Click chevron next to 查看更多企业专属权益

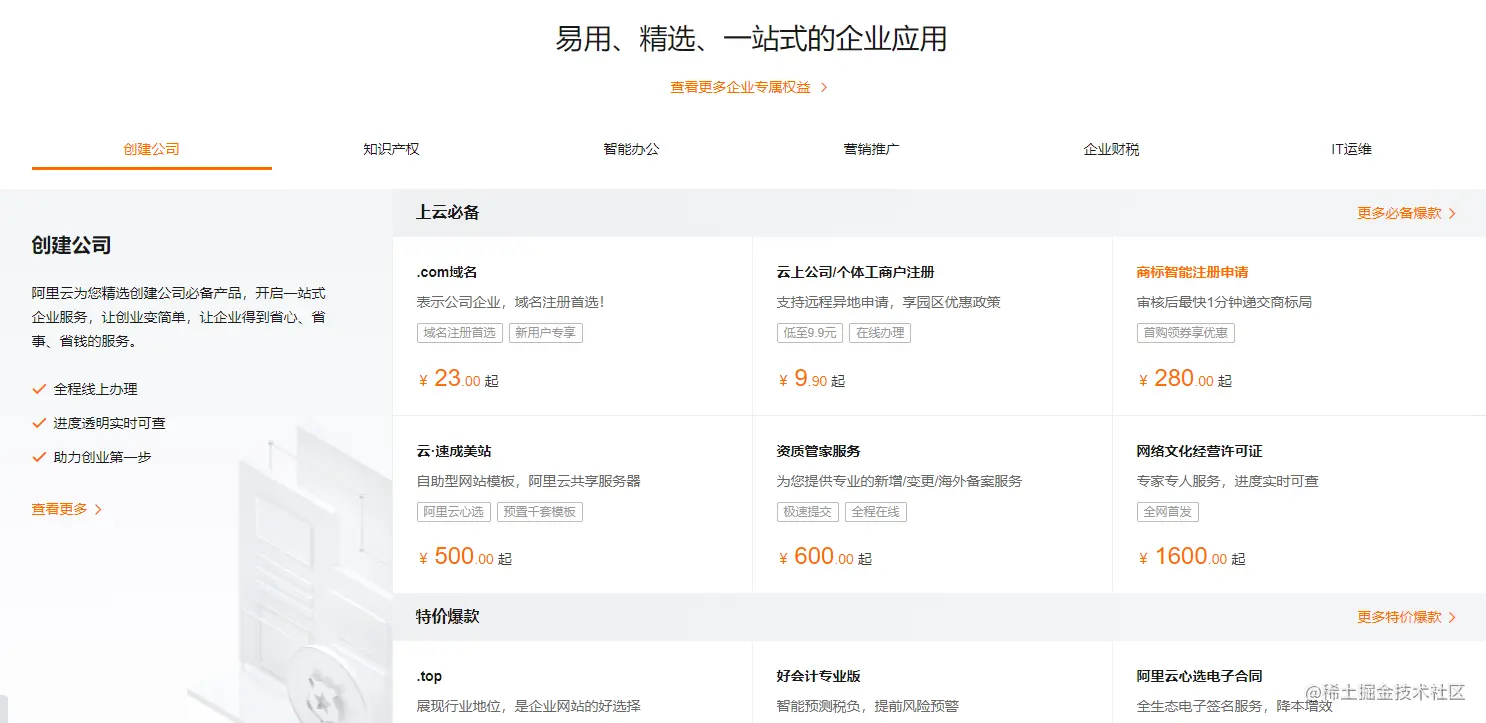click(x=824, y=87)
